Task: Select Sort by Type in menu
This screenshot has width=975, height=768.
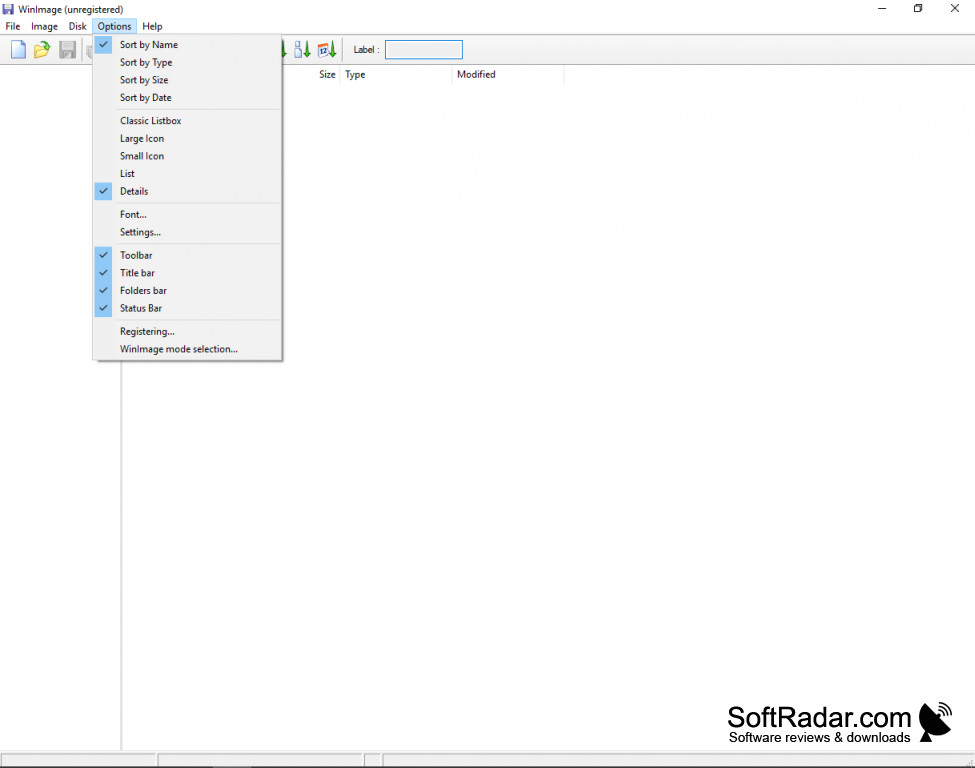Action: [x=187, y=62]
